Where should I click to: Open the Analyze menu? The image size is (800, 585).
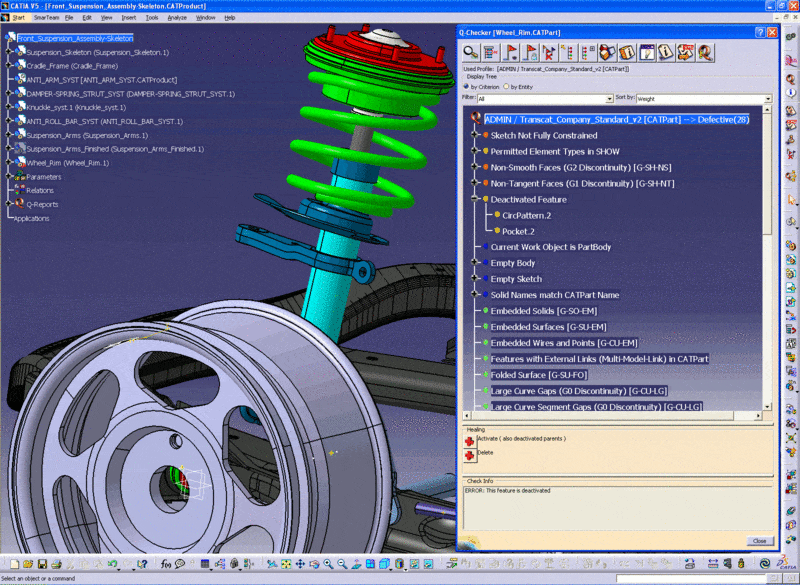pyautogui.click(x=177, y=17)
